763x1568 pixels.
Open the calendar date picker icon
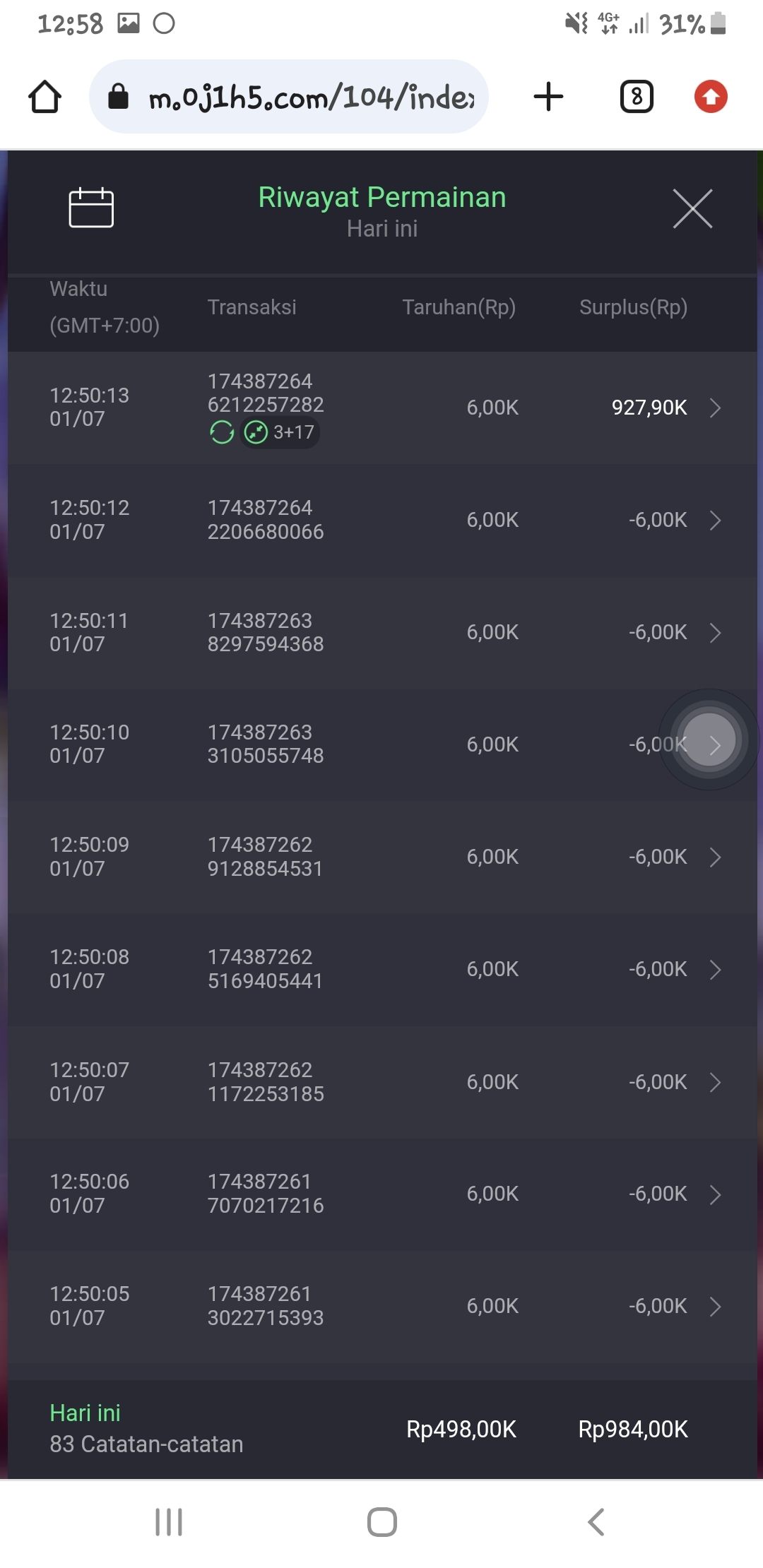91,208
